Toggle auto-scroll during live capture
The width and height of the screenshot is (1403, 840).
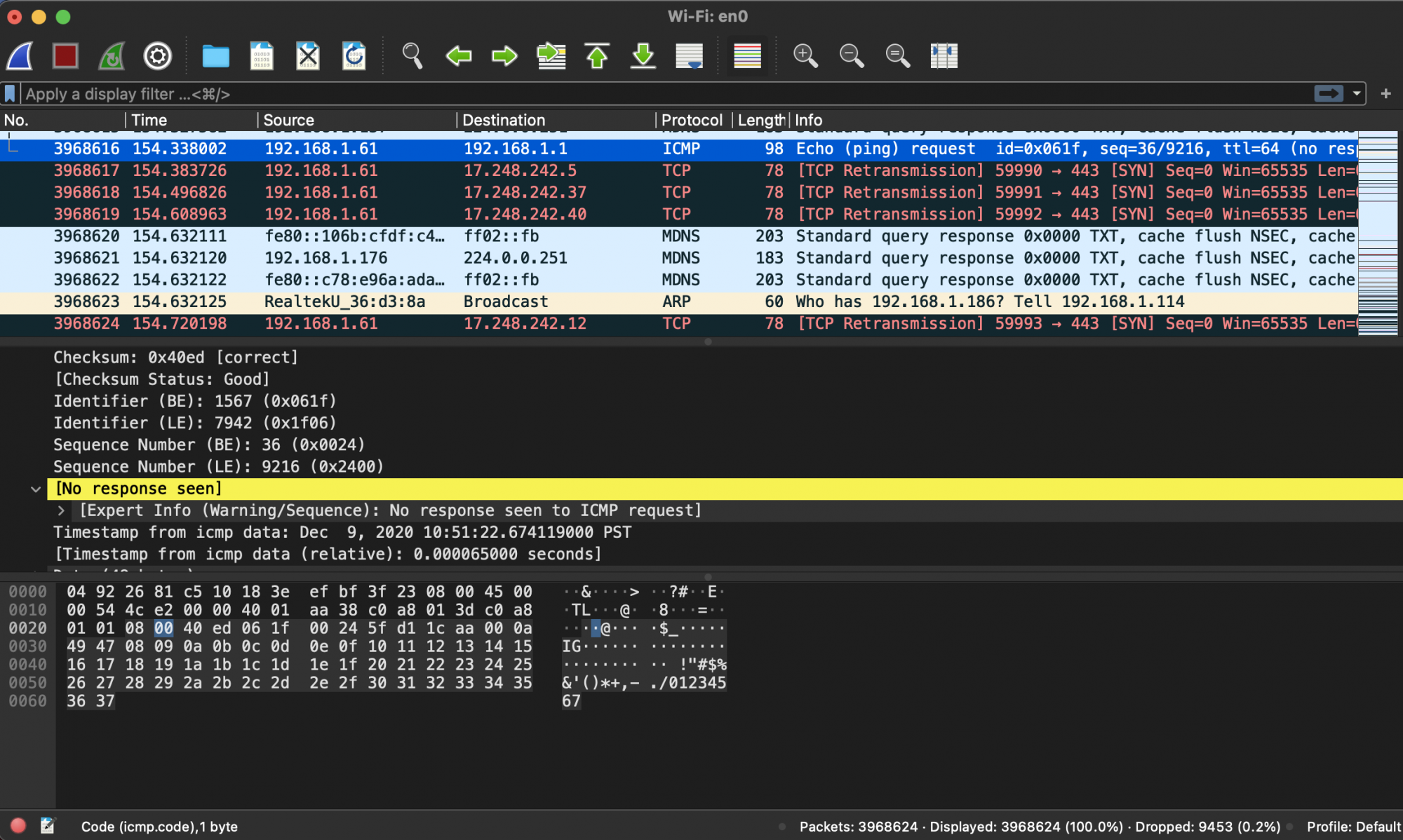(689, 55)
